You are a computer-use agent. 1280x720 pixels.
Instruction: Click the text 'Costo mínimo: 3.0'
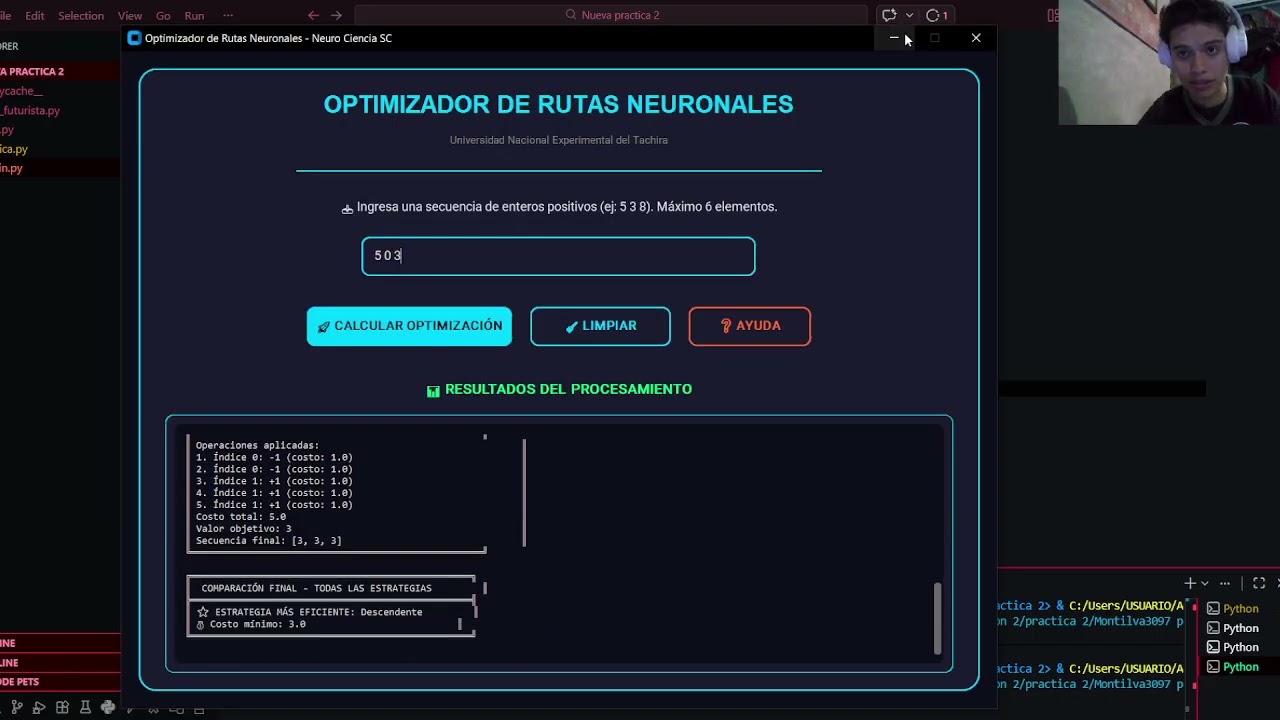251,624
